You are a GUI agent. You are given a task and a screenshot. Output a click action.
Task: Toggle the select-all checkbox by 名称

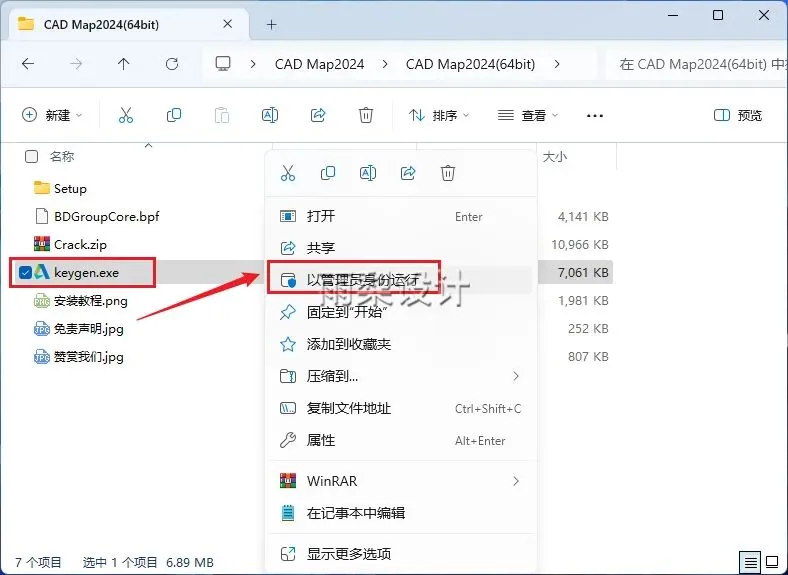31,157
